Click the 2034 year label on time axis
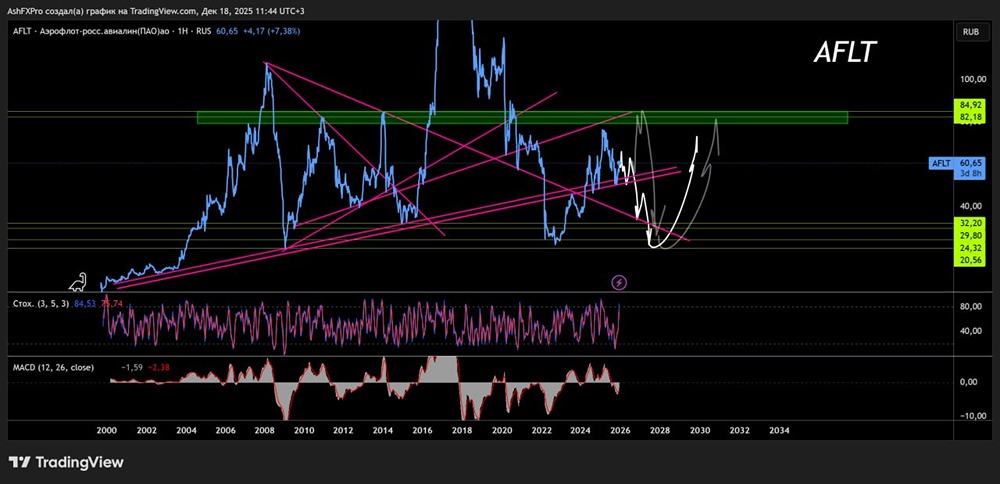1000x484 pixels. 779,430
